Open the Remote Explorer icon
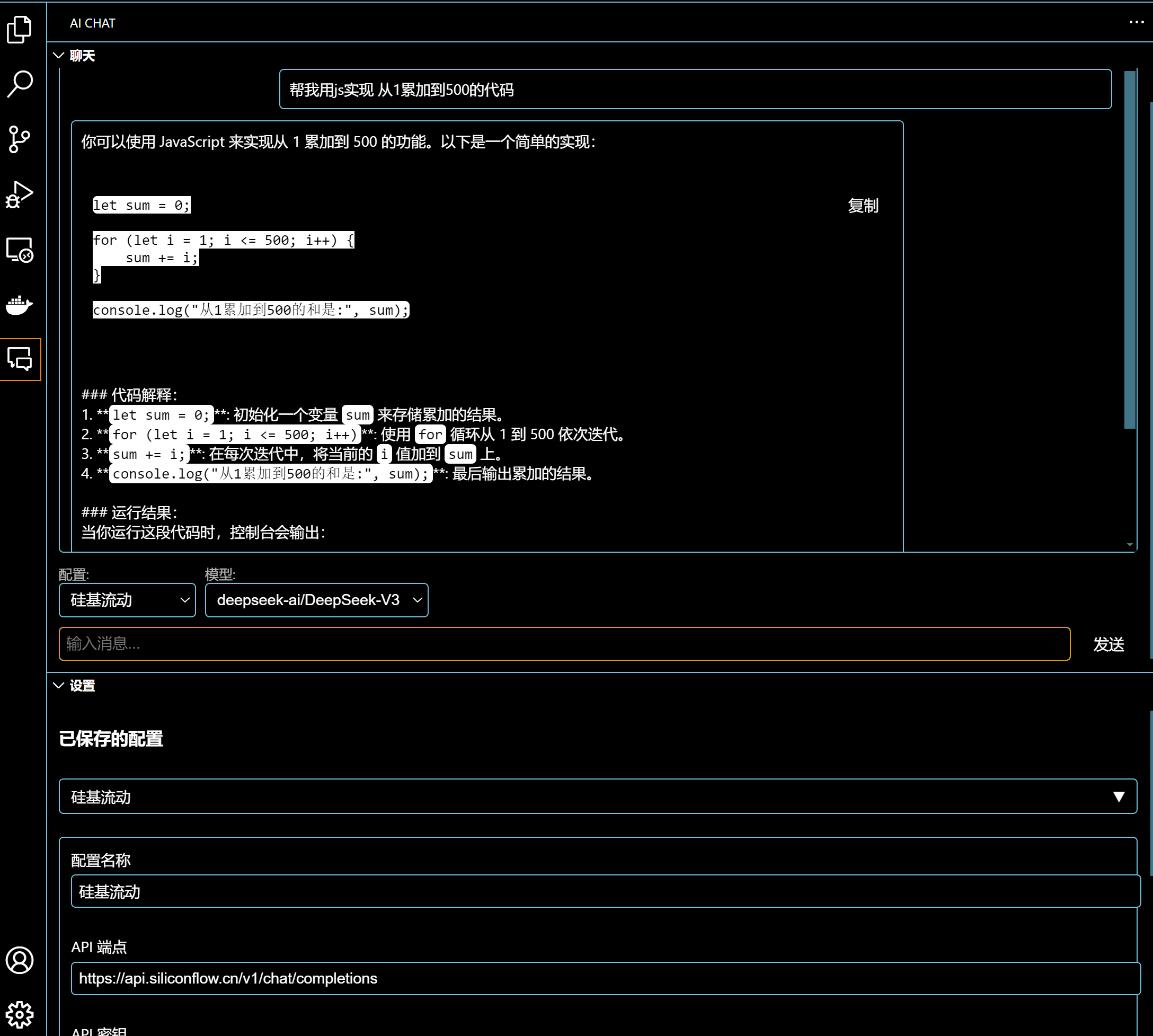Image resolution: width=1153 pixels, height=1036 pixels. 20,250
